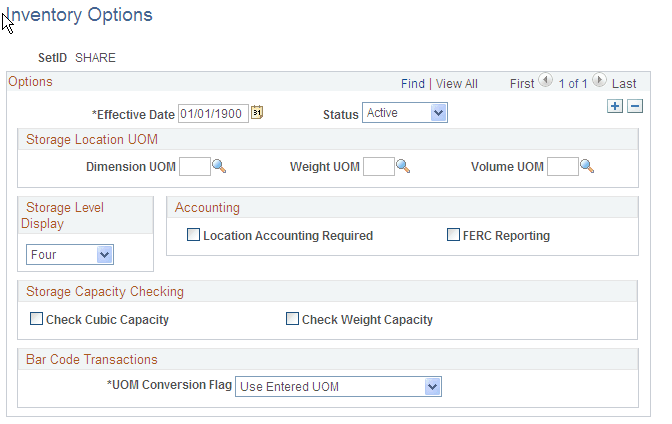The image size is (672, 424).
Task: Click the Dimension UOM lookup magnifier
Action: pyautogui.click(x=219, y=166)
